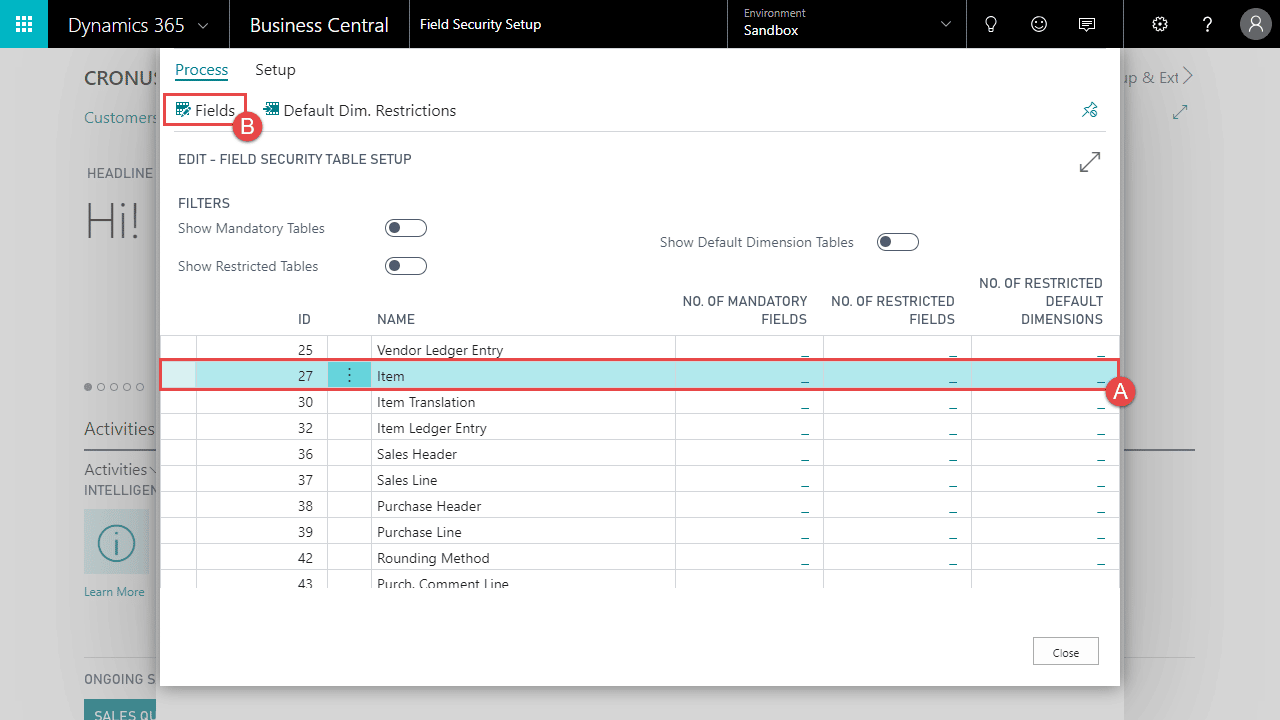This screenshot has height=720, width=1280.
Task: Expand the Environment Sandbox dropdown
Action: click(x=946, y=24)
